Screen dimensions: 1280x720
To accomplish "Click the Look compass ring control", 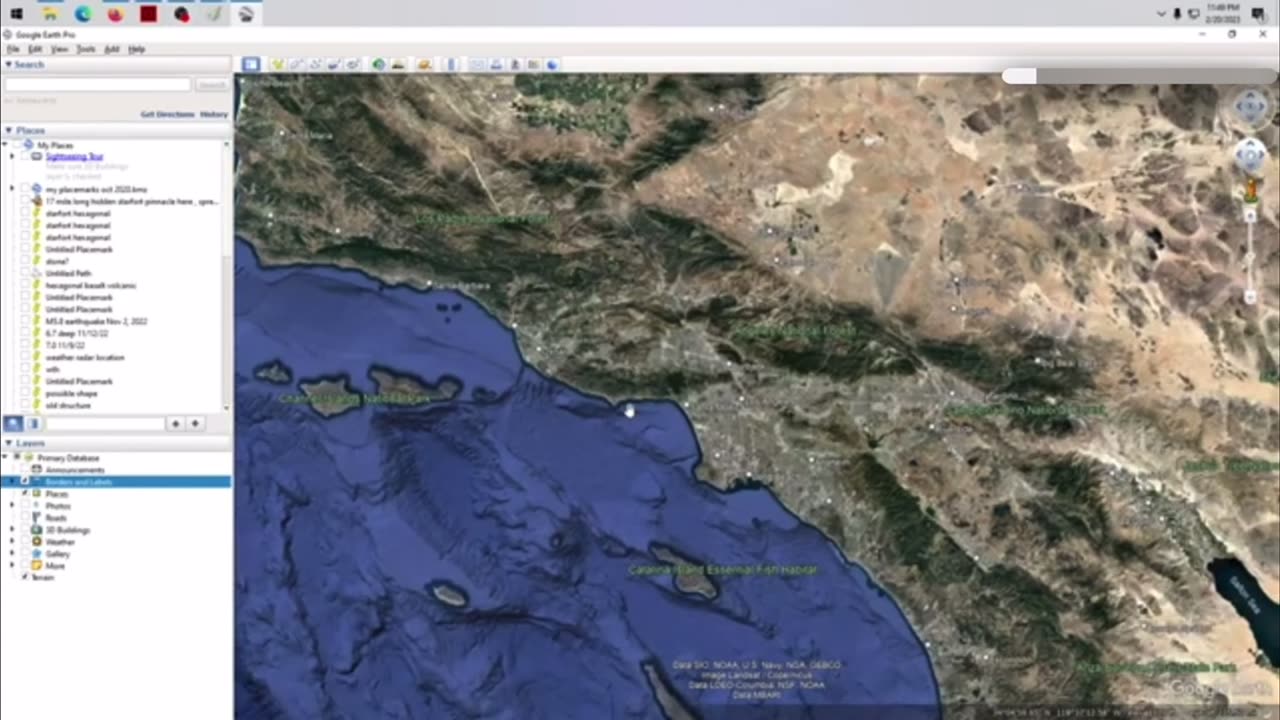I will (x=1251, y=107).
